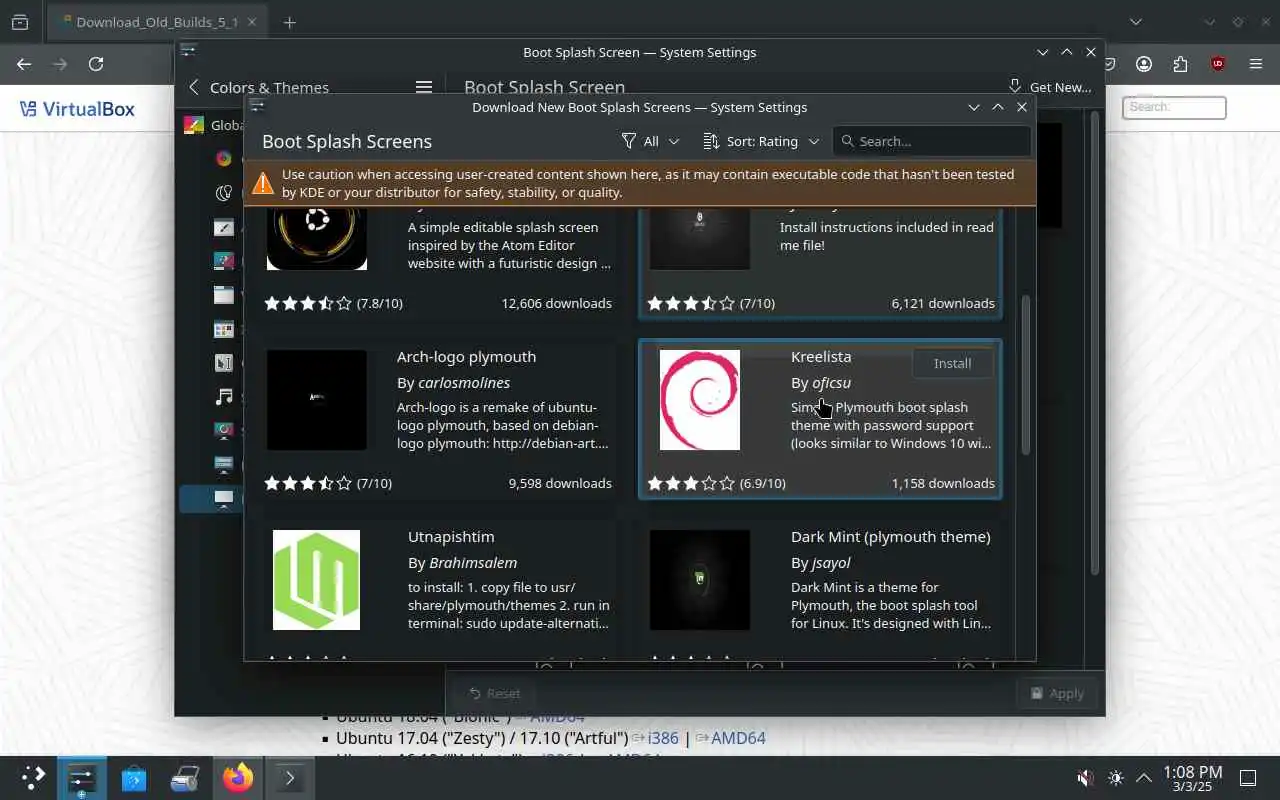The width and height of the screenshot is (1280, 800).
Task: Open author oficsu's profile link
Action: pyautogui.click(x=831, y=383)
